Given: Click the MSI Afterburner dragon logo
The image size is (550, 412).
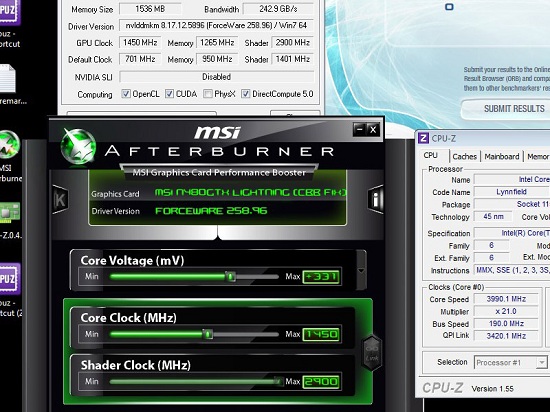Looking at the screenshot, I should click(78, 146).
